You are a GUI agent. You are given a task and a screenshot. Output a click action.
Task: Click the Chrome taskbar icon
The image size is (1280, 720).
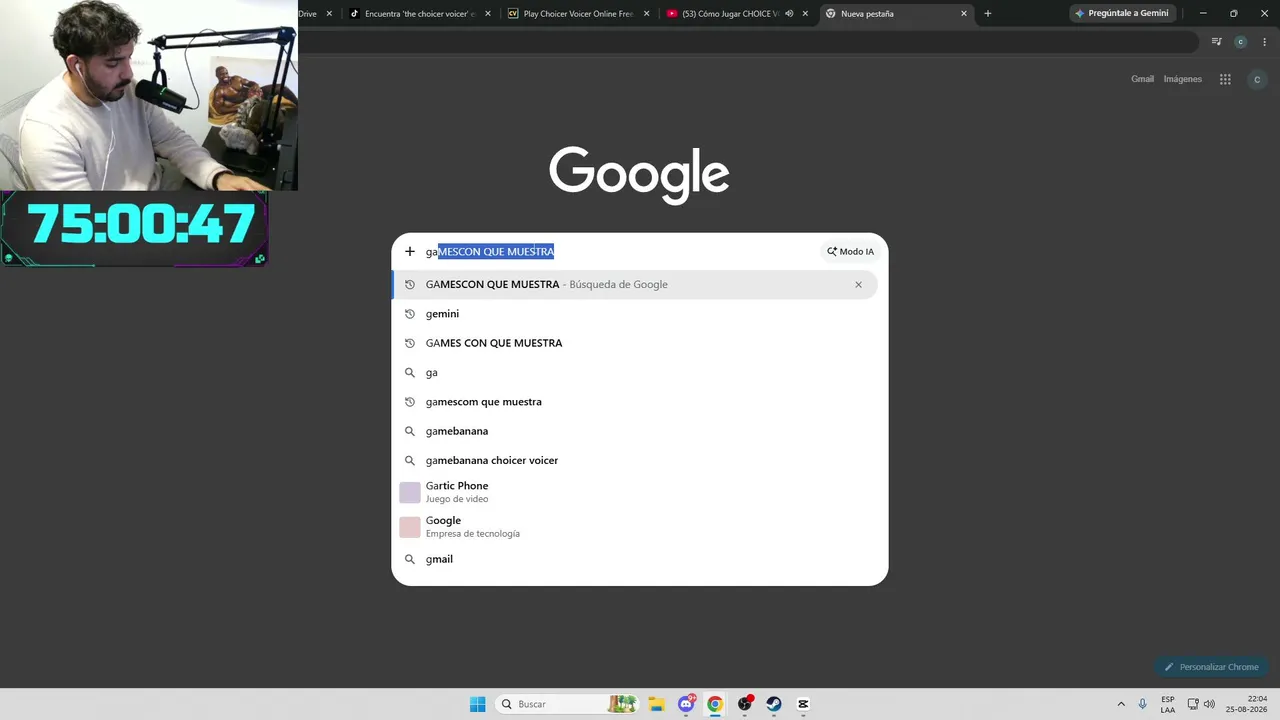[715, 704]
